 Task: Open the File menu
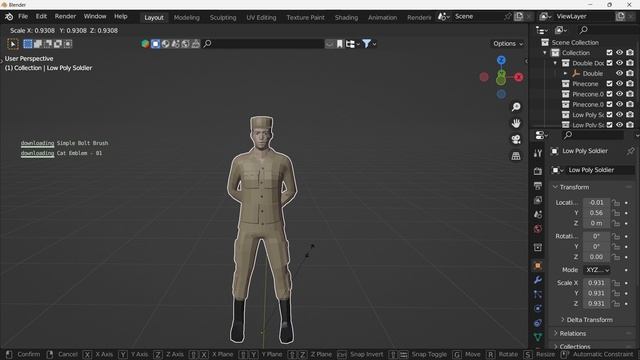click(x=23, y=17)
